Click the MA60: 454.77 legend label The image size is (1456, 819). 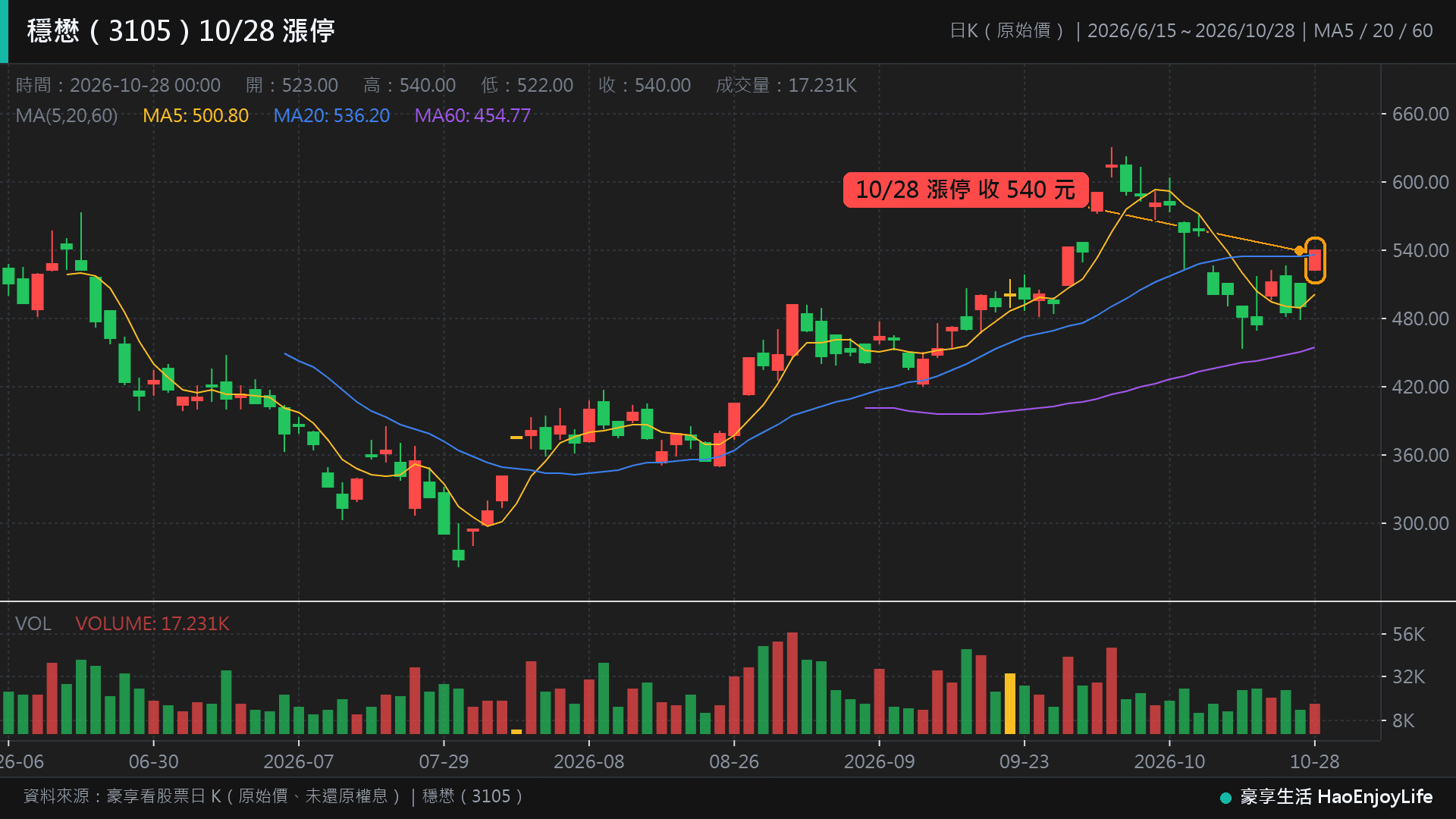(x=472, y=116)
